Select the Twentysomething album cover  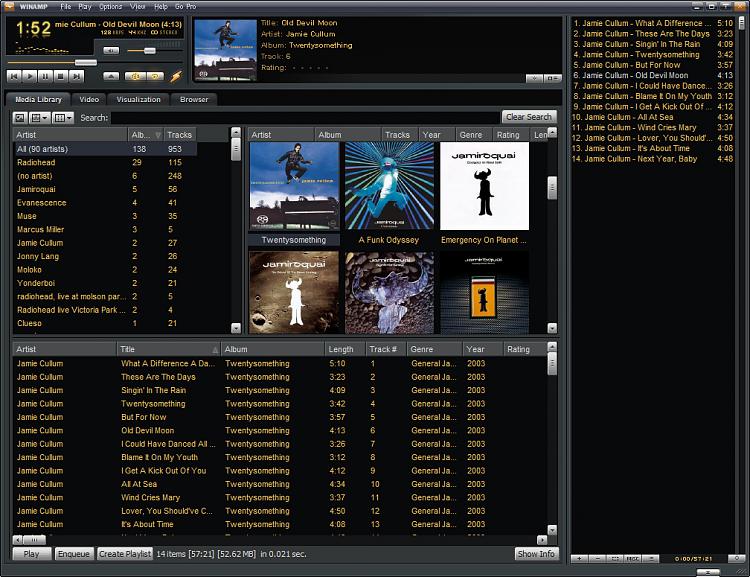tap(294, 186)
